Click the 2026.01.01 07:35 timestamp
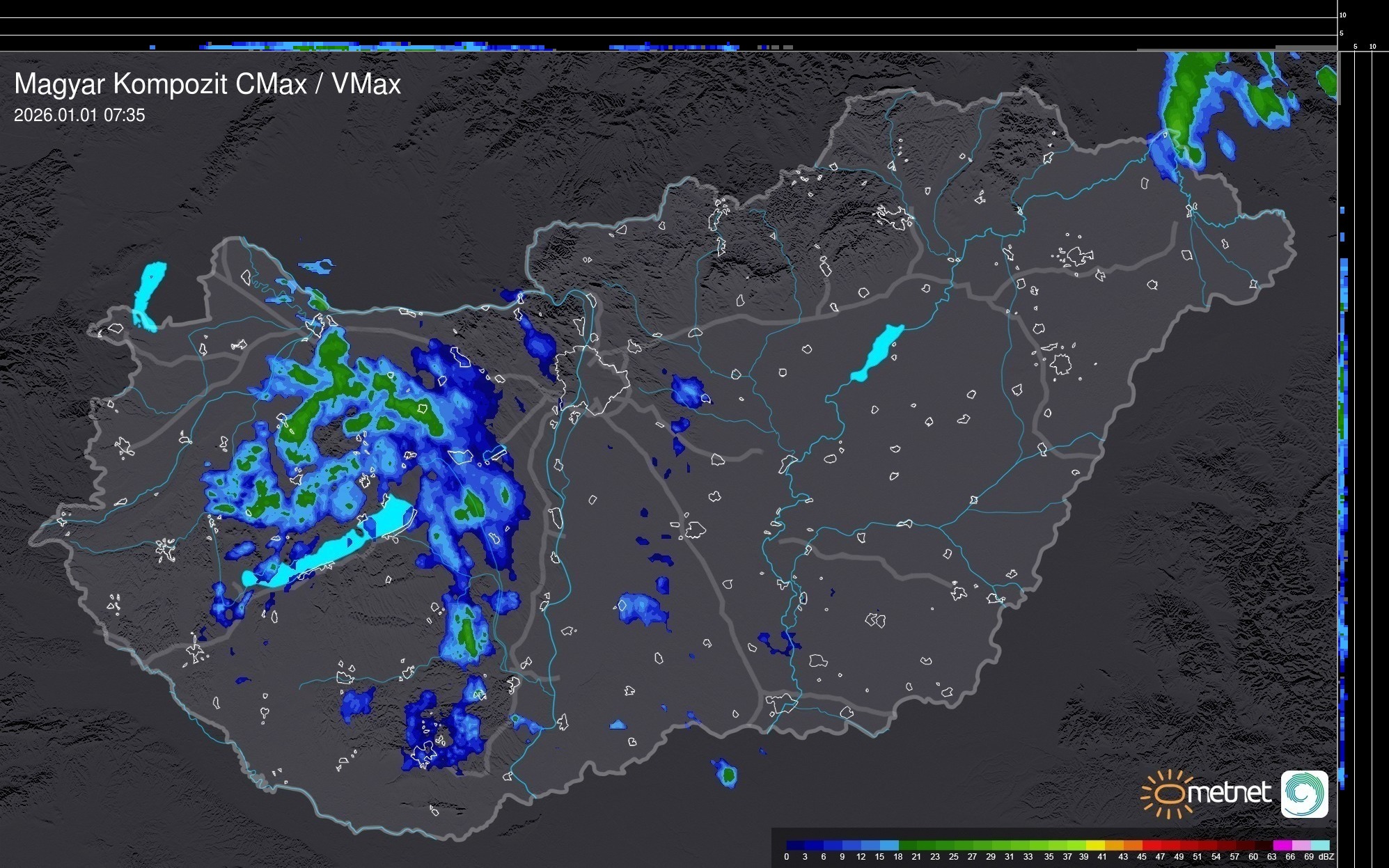This screenshot has height=868, width=1389. 79,115
